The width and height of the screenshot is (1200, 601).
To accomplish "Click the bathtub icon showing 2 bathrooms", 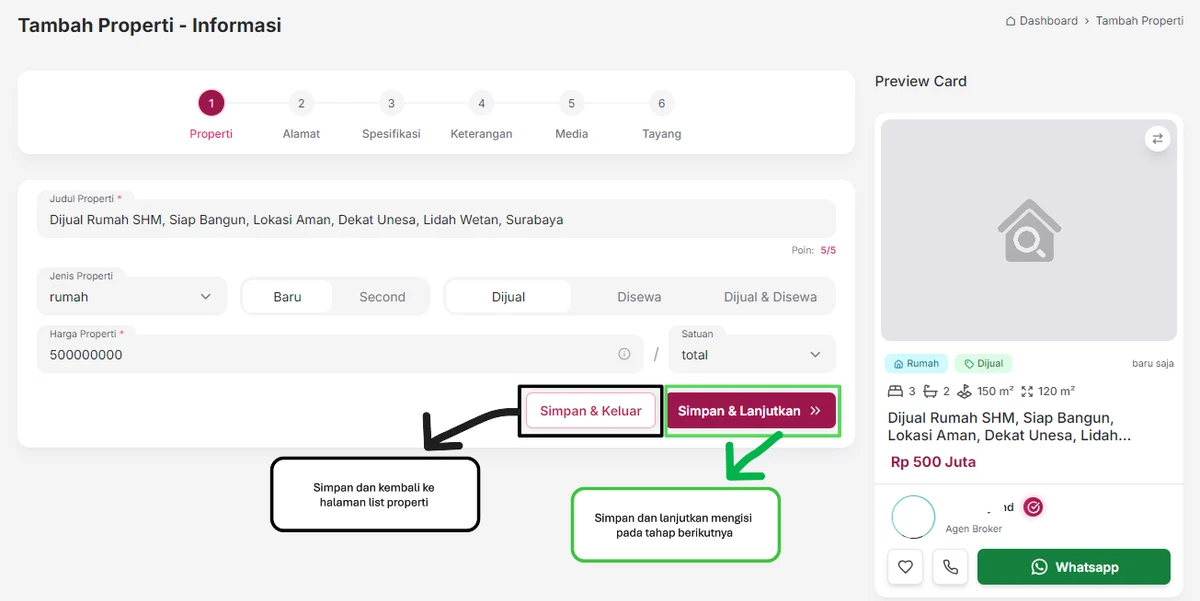I will (931, 391).
